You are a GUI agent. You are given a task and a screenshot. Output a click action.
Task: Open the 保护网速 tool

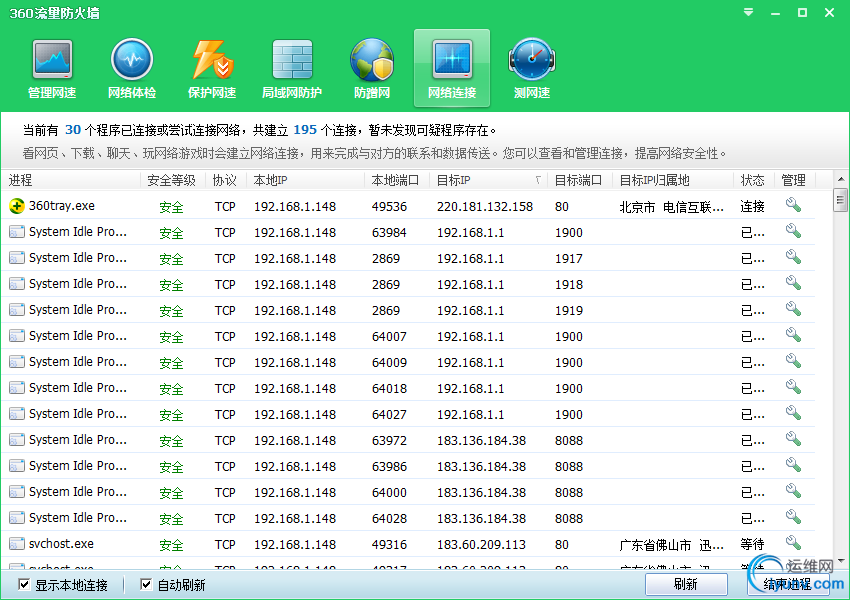coord(212,69)
